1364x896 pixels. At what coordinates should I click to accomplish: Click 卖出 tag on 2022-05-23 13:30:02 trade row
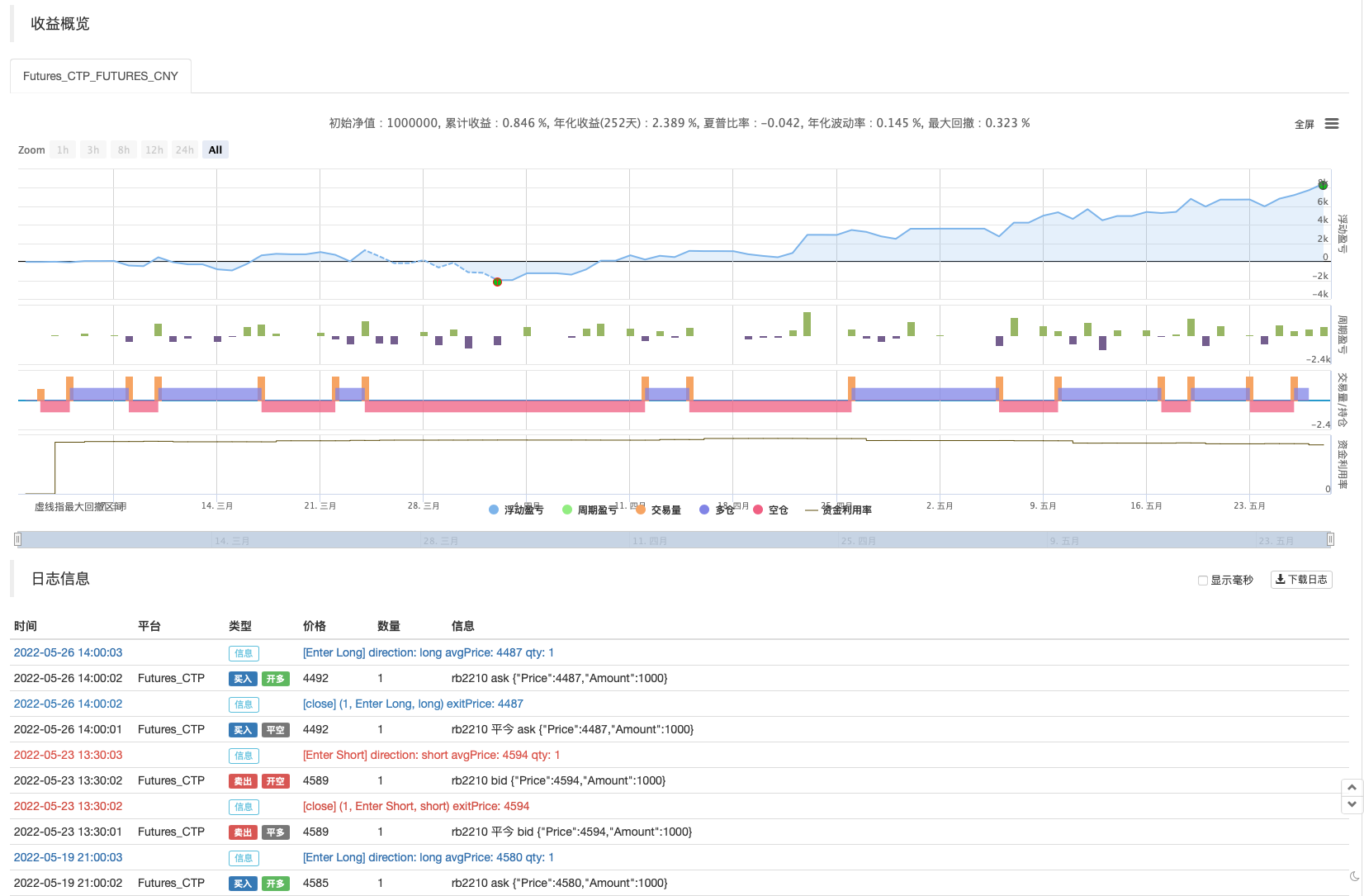(243, 781)
